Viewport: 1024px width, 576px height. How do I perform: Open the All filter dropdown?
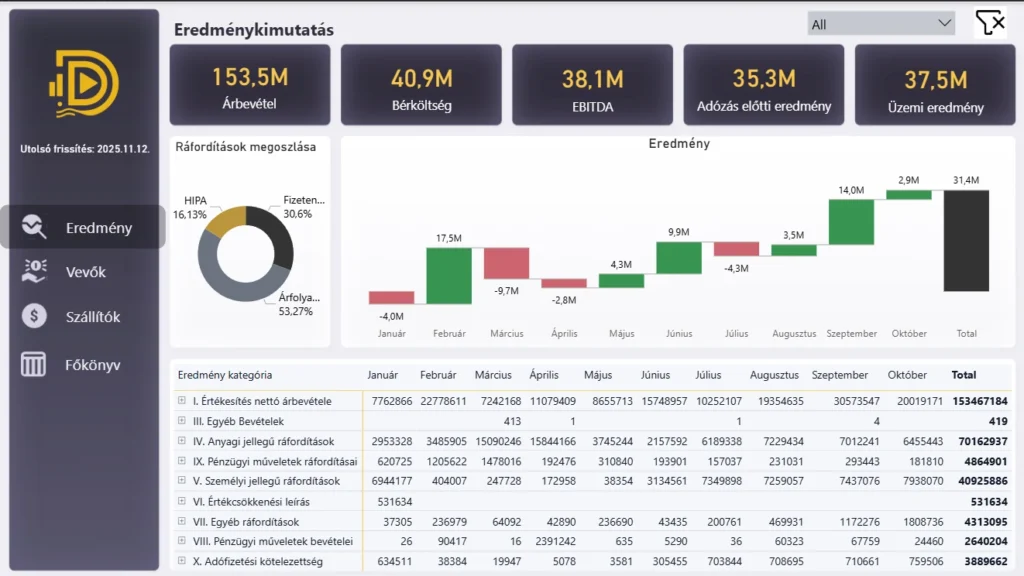(x=881, y=24)
